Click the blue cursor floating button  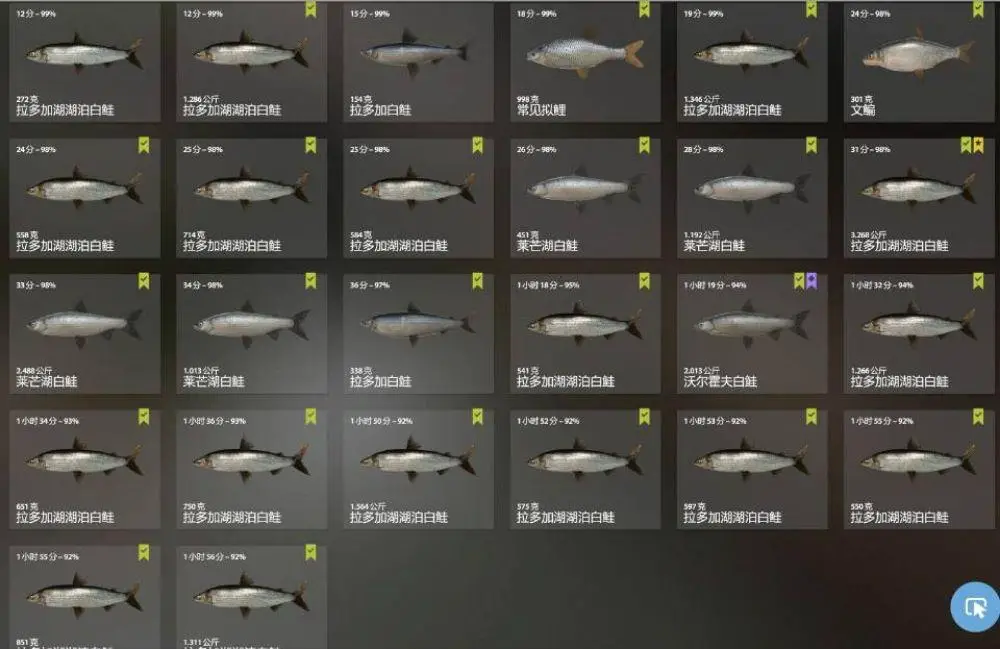point(974,606)
